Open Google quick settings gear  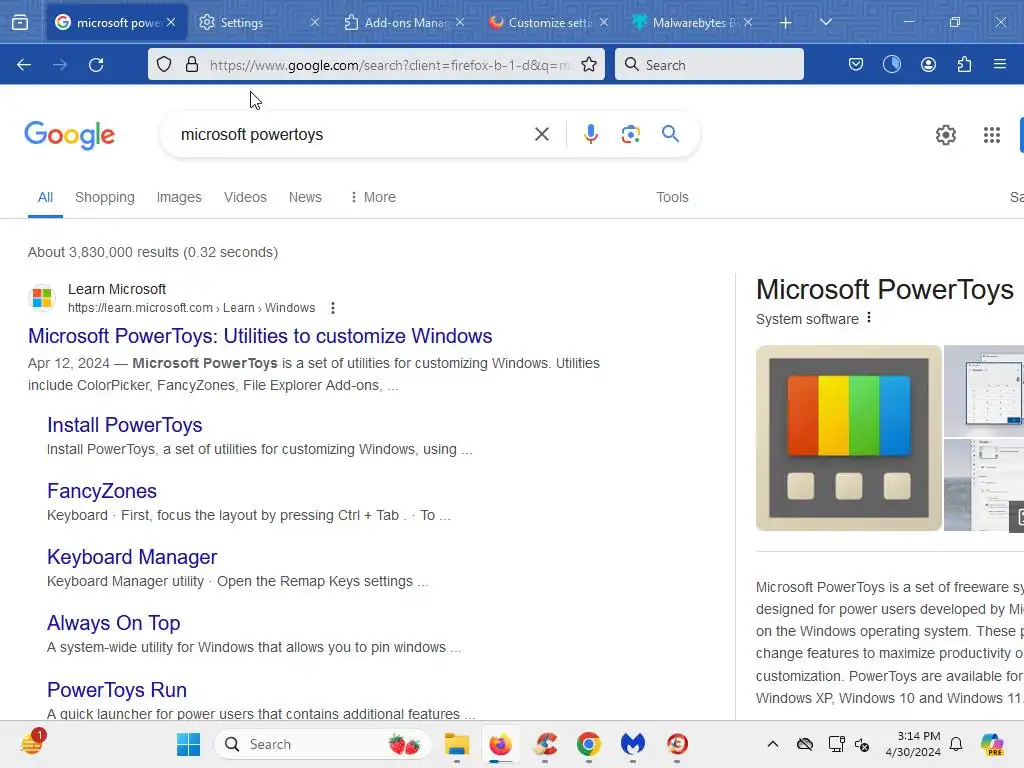click(946, 135)
